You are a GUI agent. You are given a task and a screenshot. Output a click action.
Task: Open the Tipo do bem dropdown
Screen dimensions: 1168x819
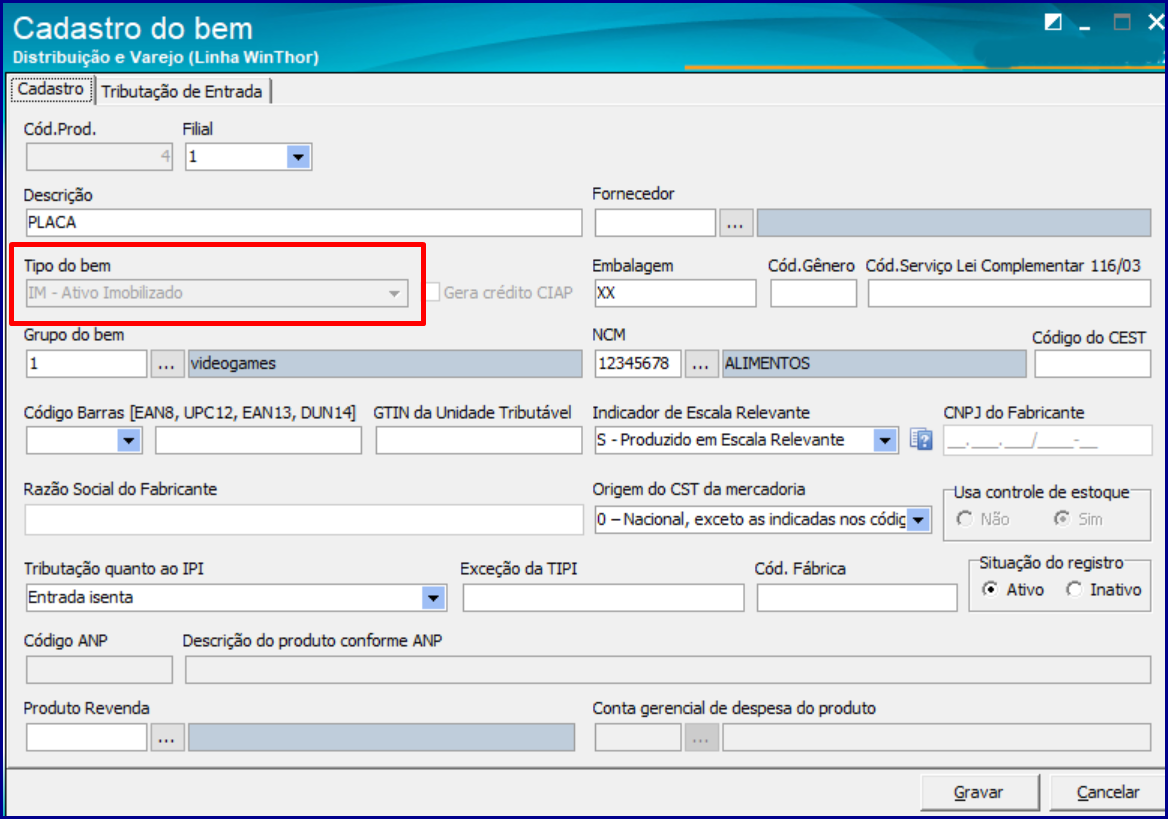pyautogui.click(x=395, y=294)
